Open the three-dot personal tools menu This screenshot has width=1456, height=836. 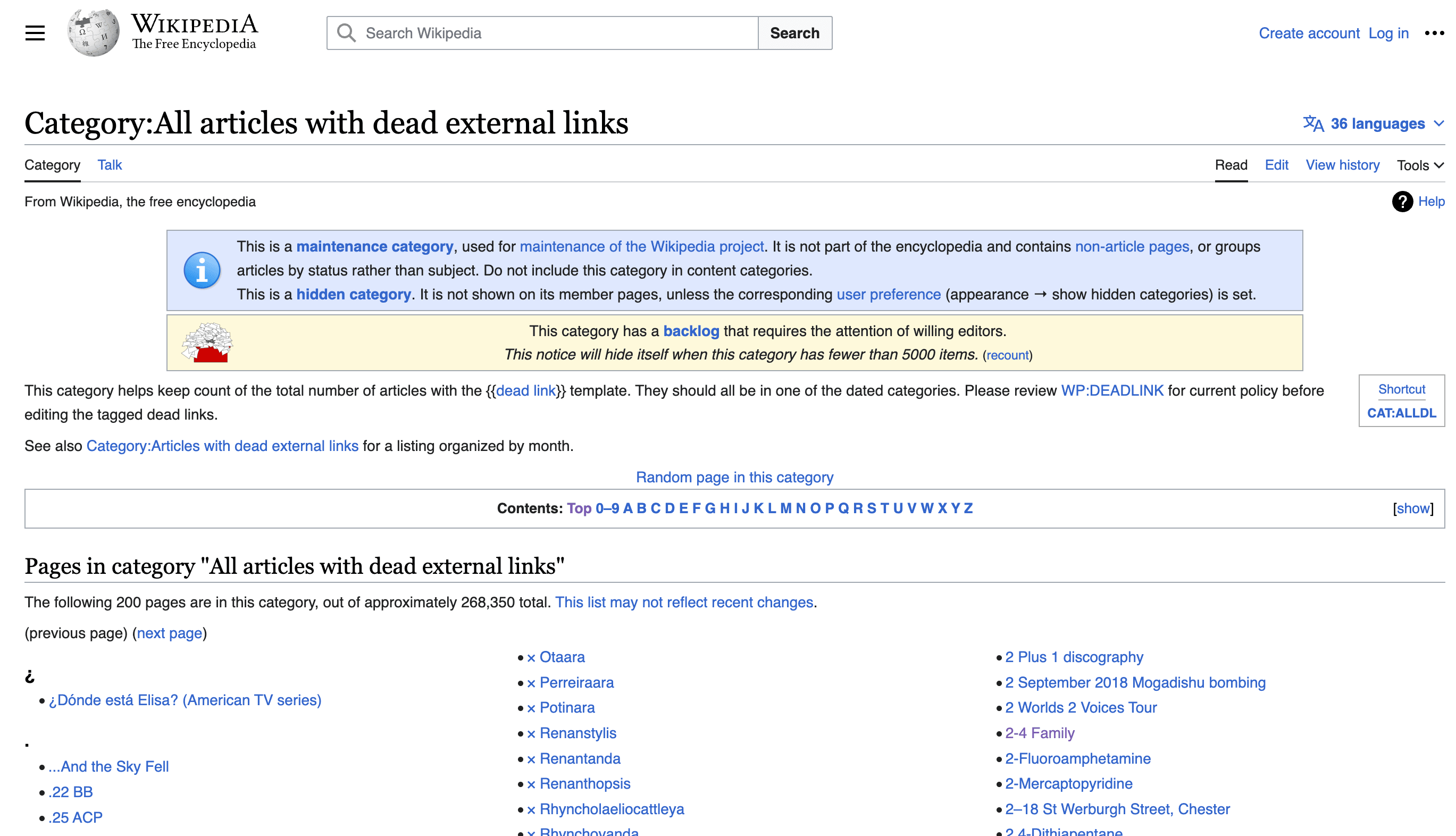tap(1434, 33)
